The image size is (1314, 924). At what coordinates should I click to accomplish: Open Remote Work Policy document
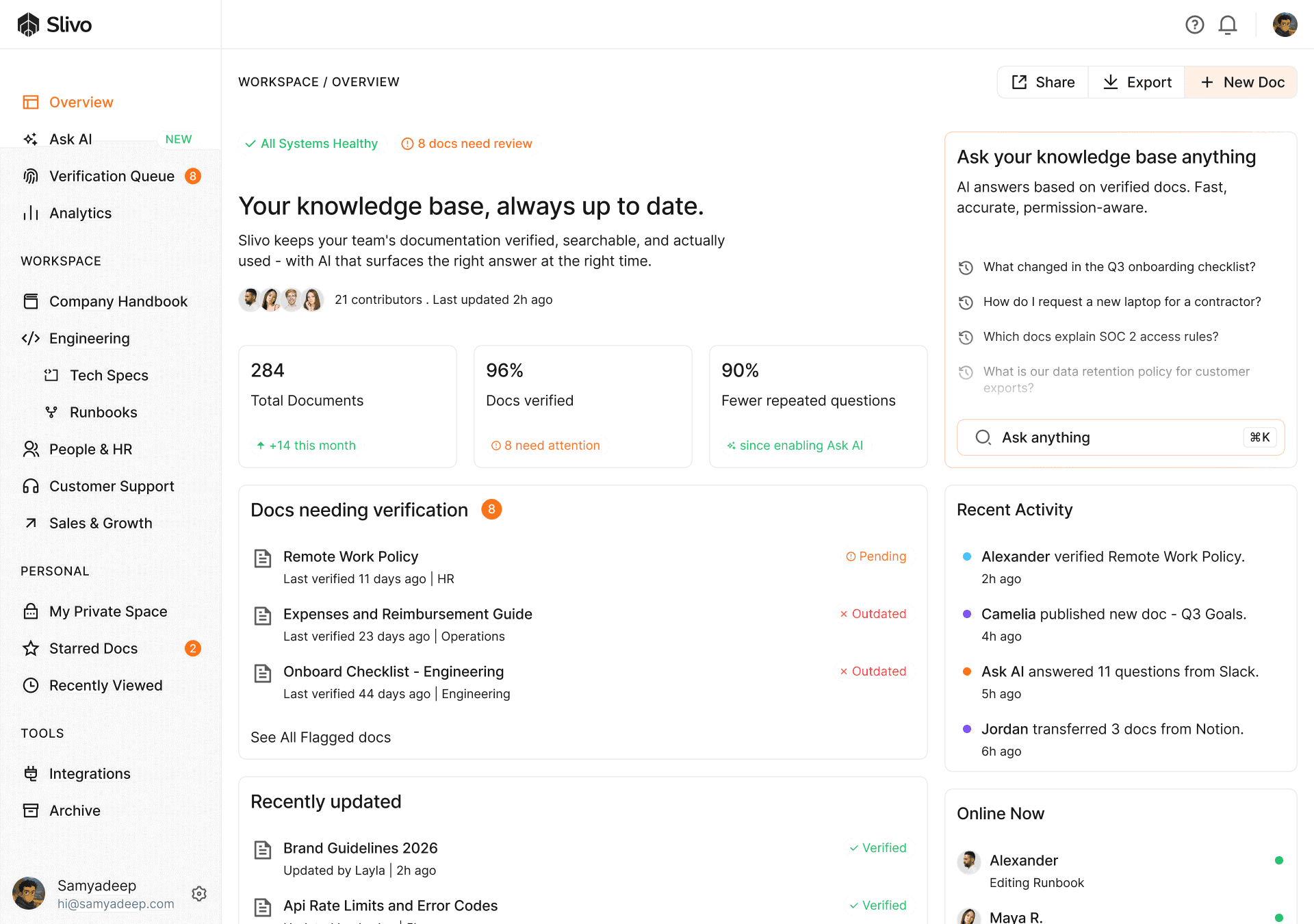point(351,556)
